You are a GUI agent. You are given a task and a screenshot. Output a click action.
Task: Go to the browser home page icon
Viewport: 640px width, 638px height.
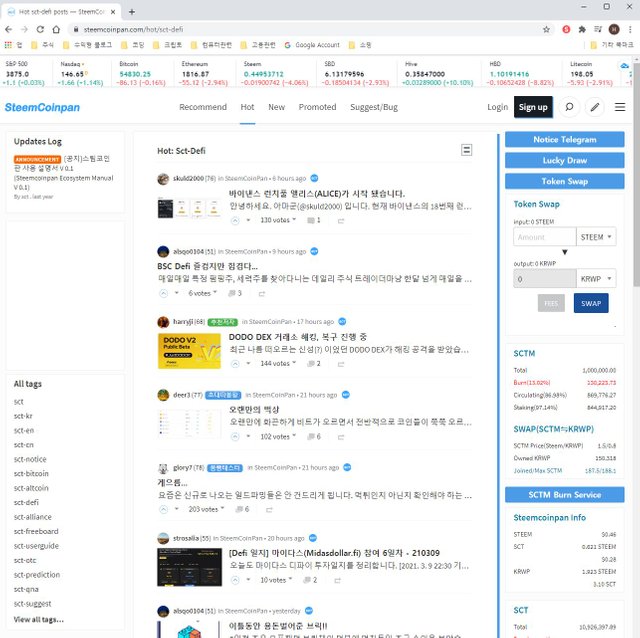[x=56, y=29]
